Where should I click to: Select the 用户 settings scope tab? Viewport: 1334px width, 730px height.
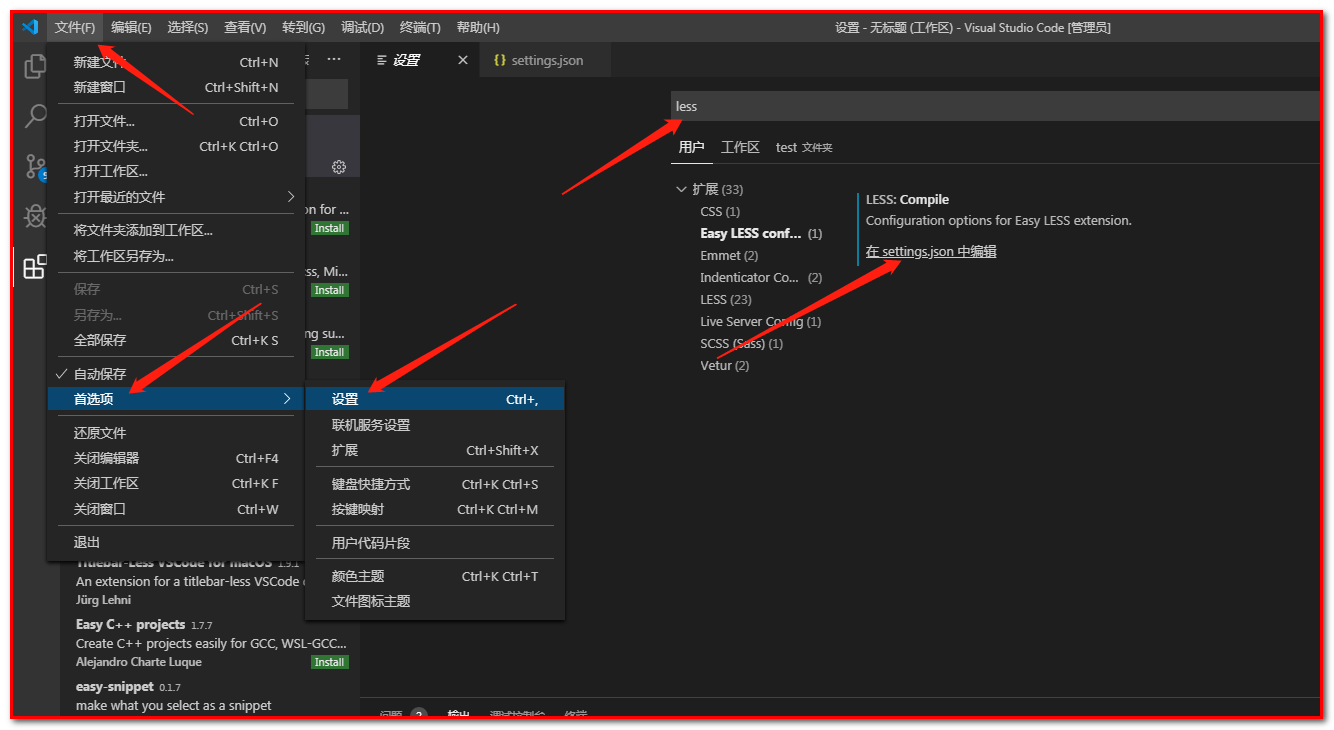[691, 147]
